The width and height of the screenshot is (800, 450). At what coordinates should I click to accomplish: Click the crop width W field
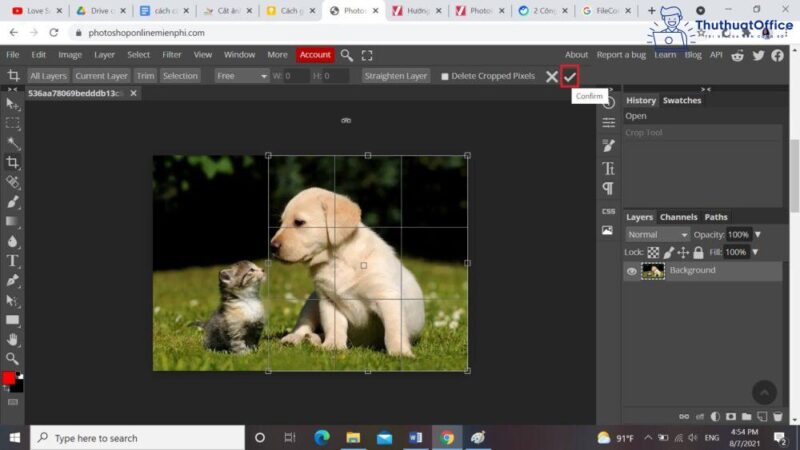click(x=296, y=76)
